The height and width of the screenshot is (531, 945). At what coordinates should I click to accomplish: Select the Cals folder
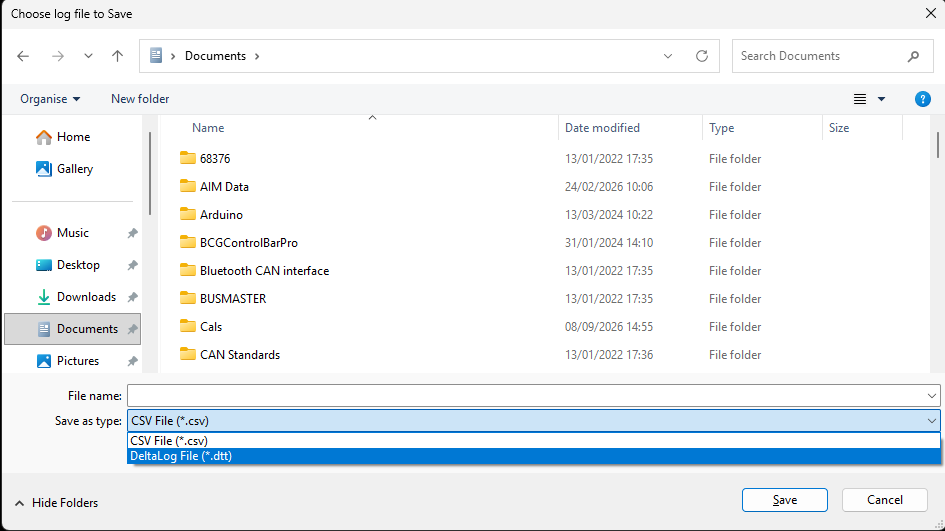coord(211,327)
